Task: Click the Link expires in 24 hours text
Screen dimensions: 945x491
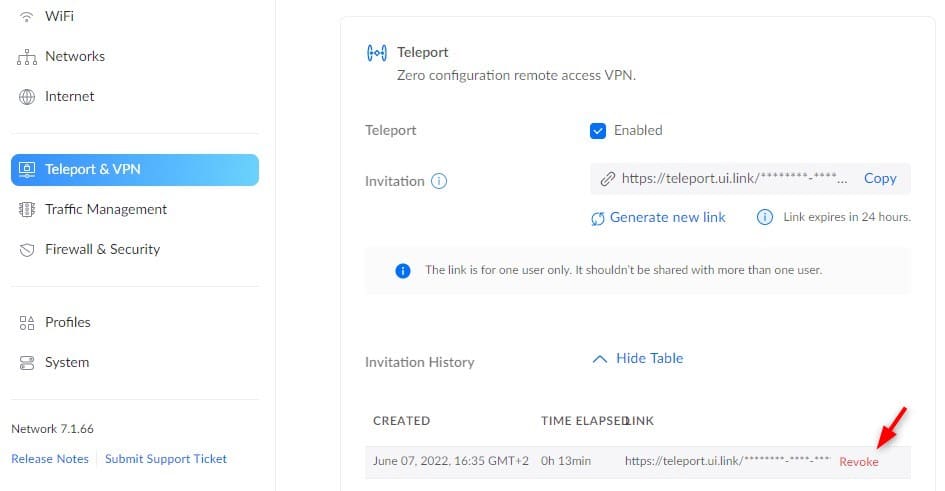Action: coord(847,217)
